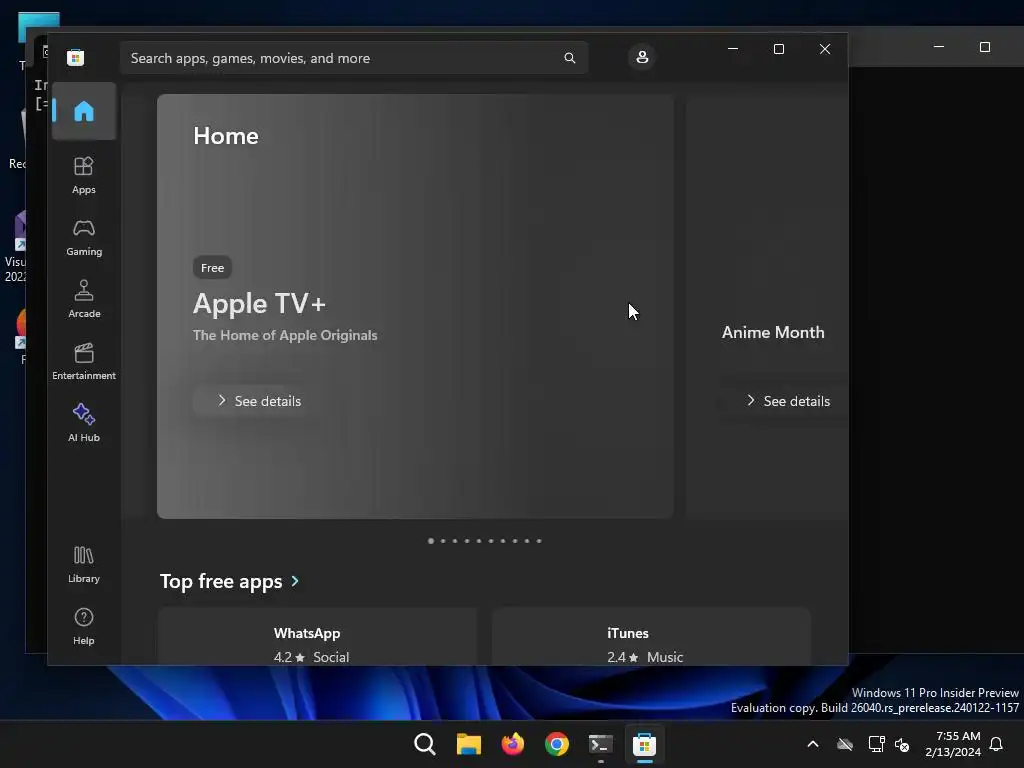Viewport: 1024px width, 768px height.
Task: Maximize the background terminal window
Action: point(985,47)
